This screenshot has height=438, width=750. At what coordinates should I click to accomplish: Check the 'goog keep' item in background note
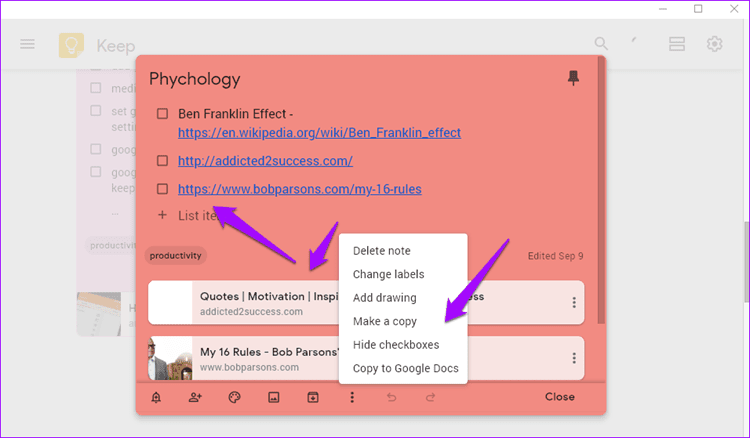[x=96, y=172]
